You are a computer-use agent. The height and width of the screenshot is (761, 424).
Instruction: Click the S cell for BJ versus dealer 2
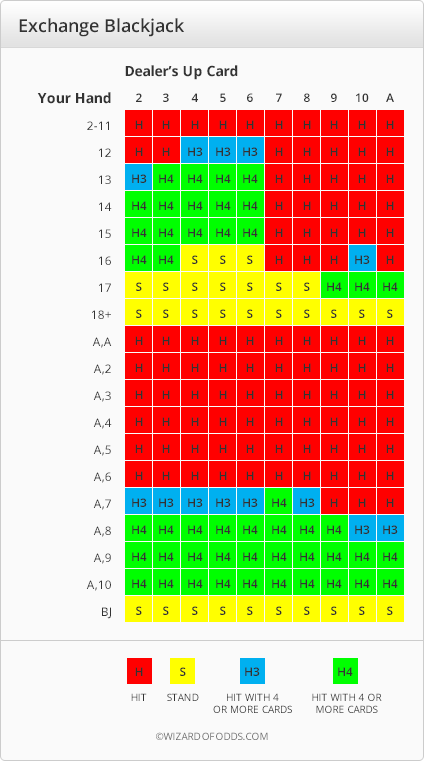pos(139,609)
